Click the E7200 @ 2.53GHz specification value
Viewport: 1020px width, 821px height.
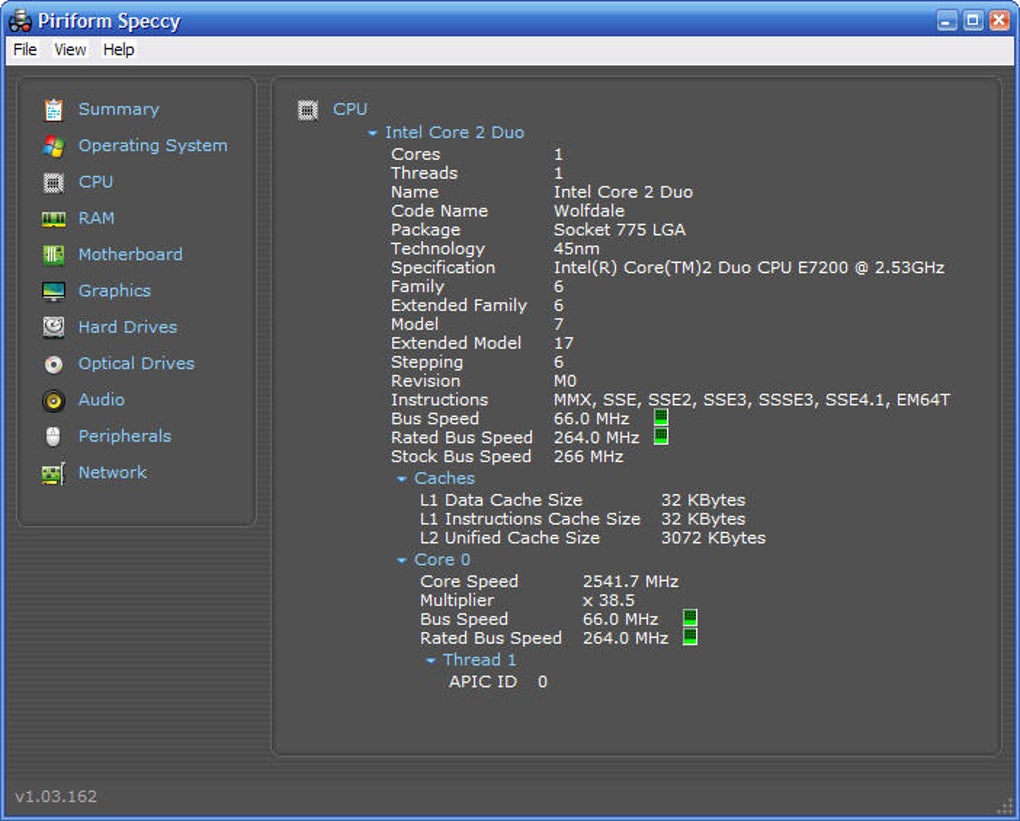click(749, 268)
